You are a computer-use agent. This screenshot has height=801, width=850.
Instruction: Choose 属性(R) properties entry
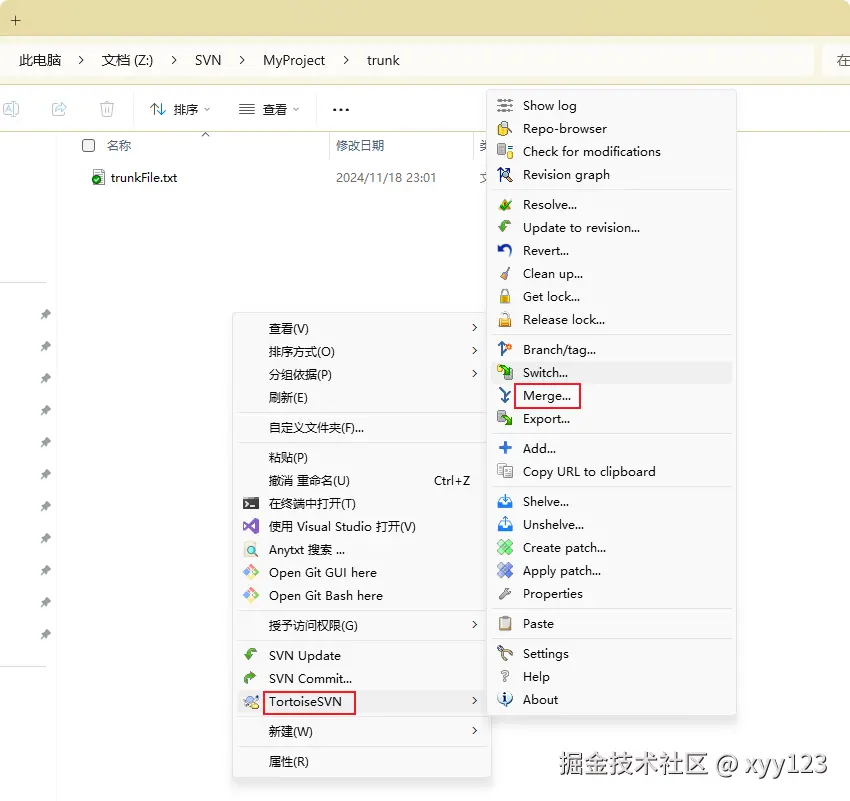pos(361,761)
